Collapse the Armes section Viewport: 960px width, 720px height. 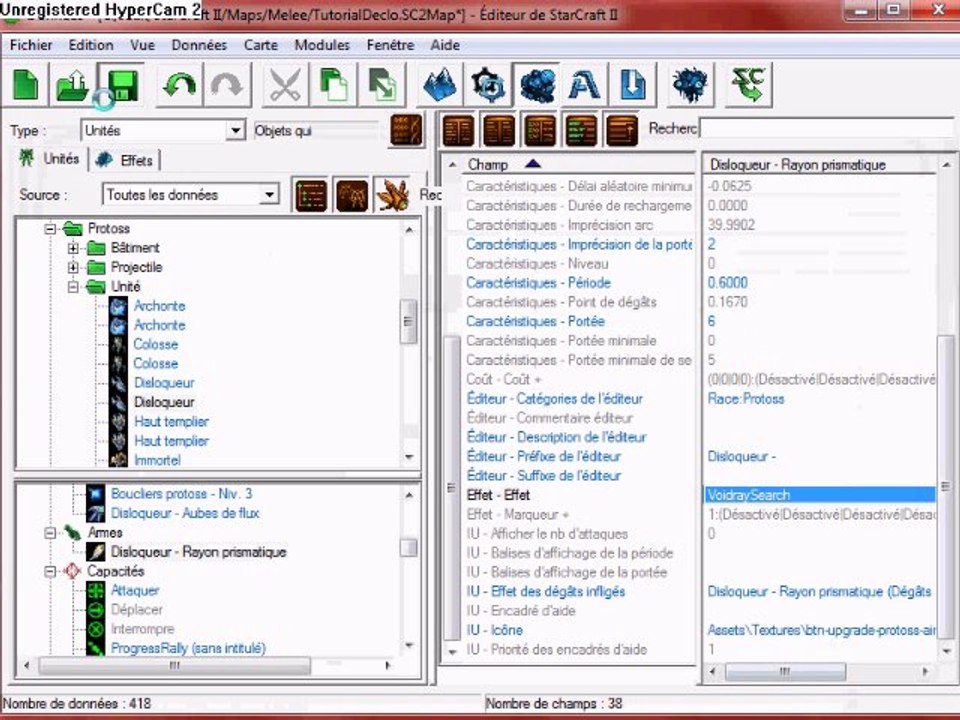click(50, 533)
